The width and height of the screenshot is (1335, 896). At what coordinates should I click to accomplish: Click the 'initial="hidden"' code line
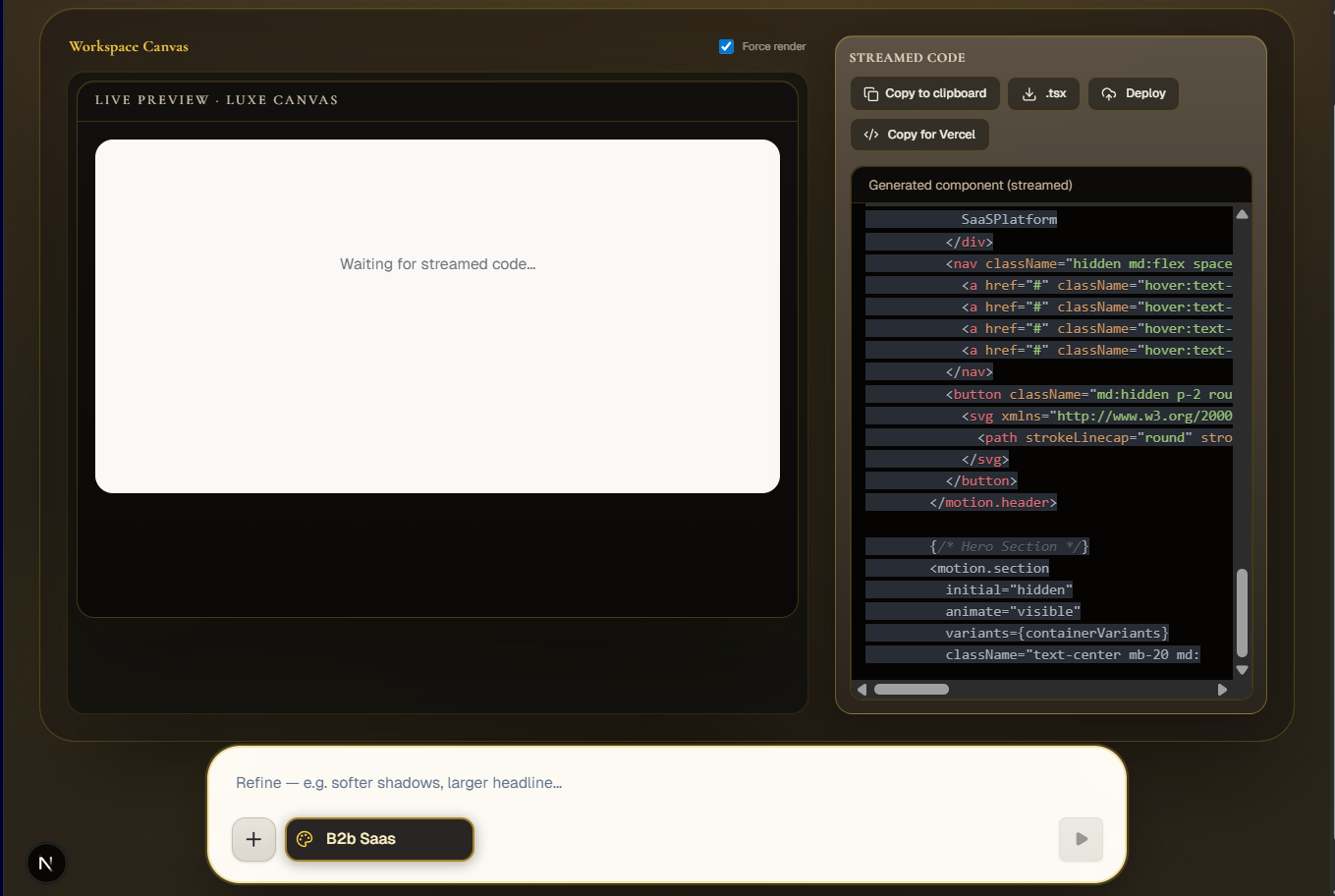(x=1009, y=590)
